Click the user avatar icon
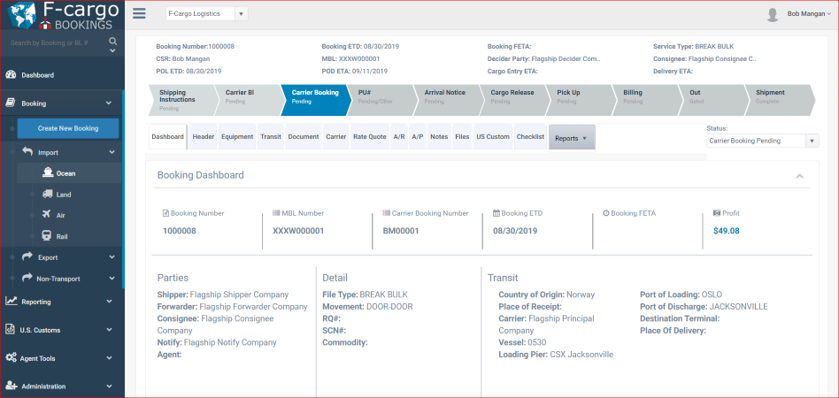The image size is (839, 398). (772, 14)
